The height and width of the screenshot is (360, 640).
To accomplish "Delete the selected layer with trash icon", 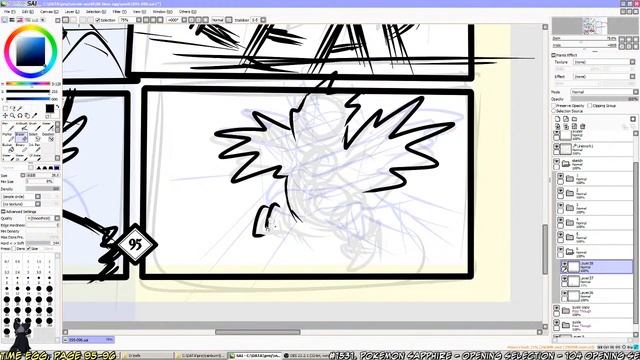I will pyautogui.click(x=582, y=127).
